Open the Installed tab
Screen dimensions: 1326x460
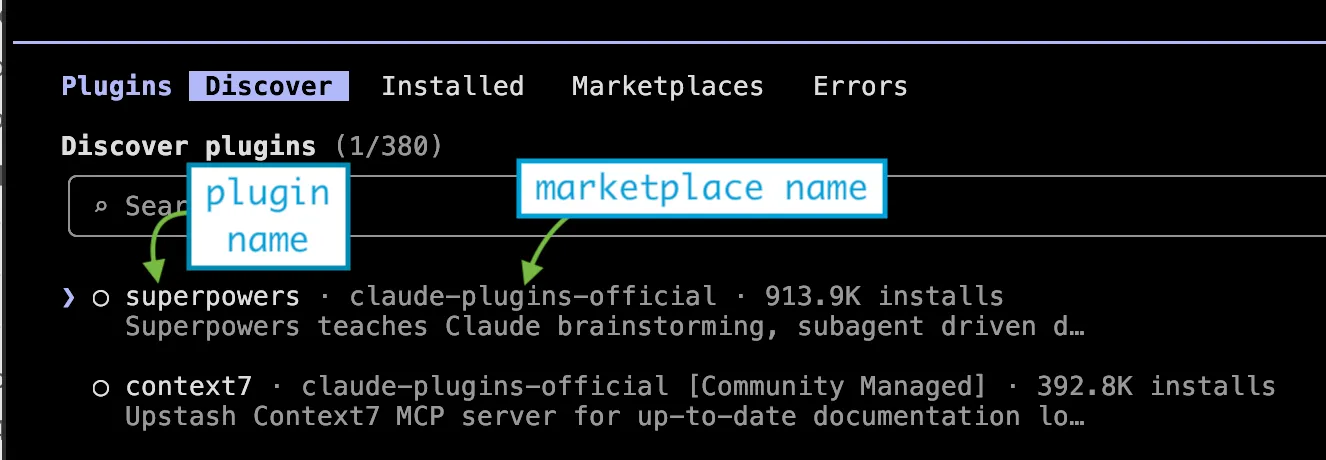point(452,86)
